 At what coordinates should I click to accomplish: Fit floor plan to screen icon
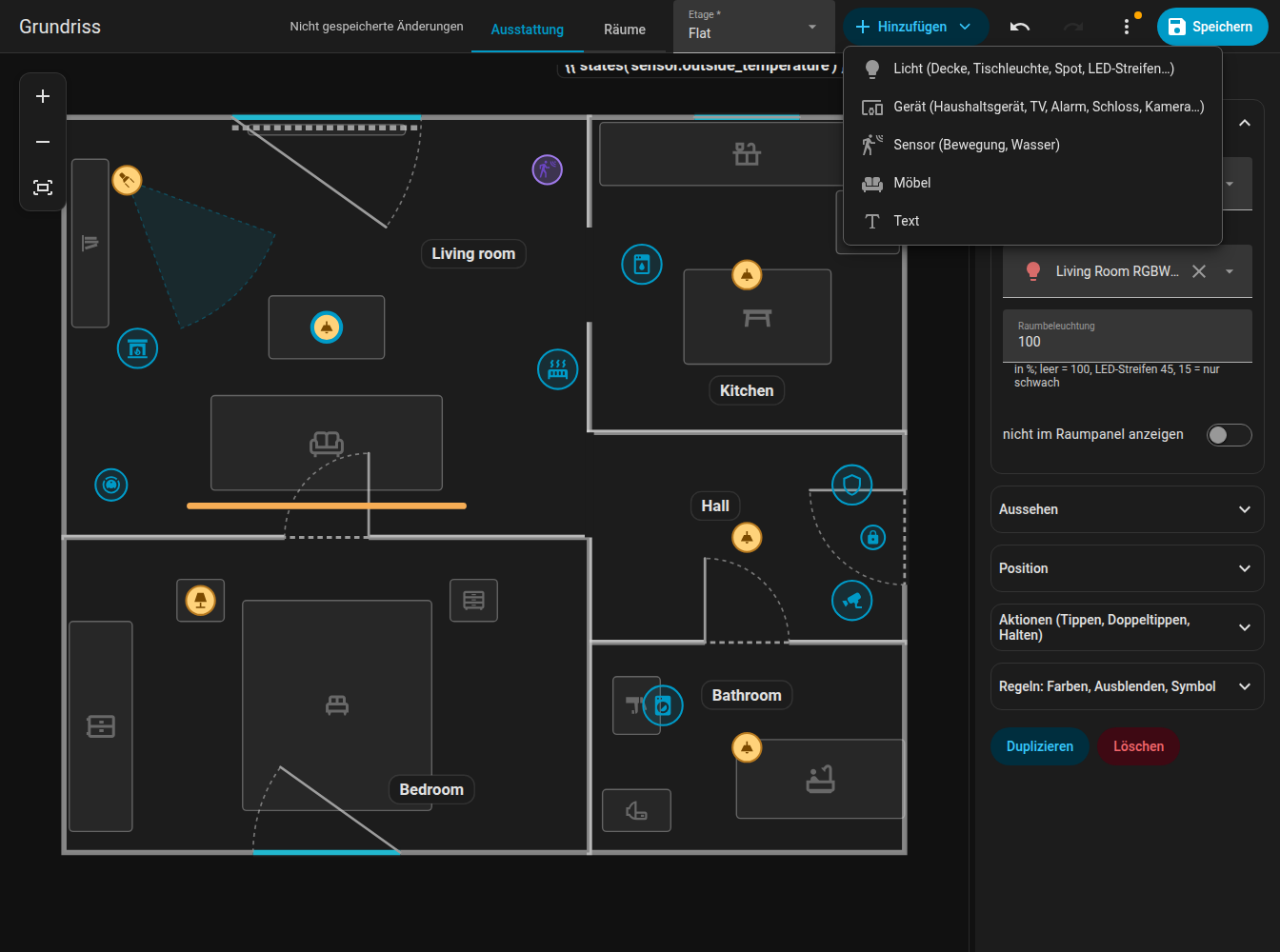click(x=43, y=188)
